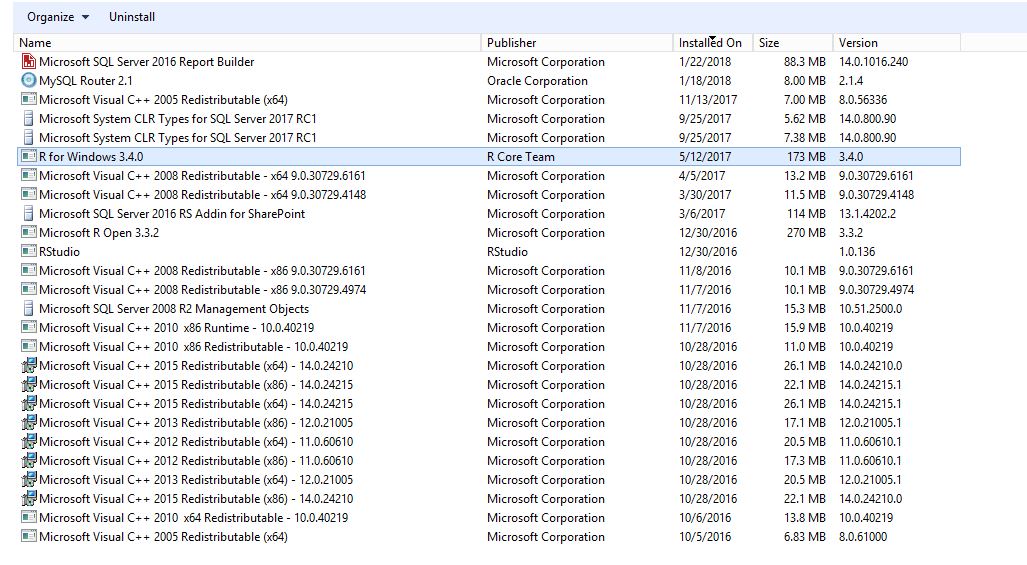1027x565 pixels.
Task: Select Visual C++ 2010 x64 Redistributable name
Action: click(194, 517)
